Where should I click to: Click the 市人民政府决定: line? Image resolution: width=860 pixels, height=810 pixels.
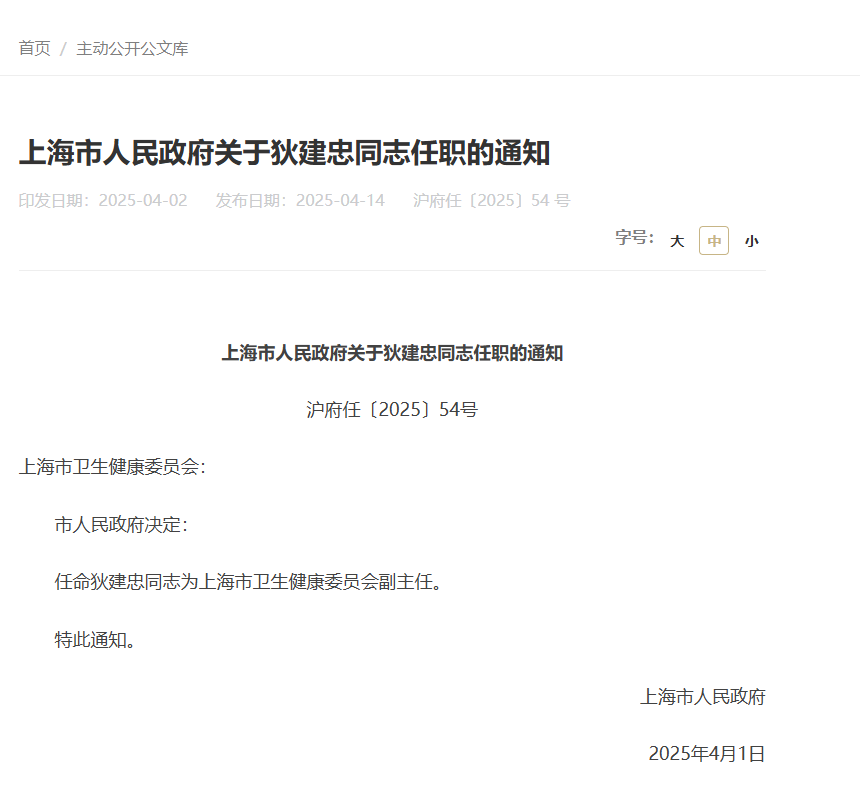tap(121, 525)
